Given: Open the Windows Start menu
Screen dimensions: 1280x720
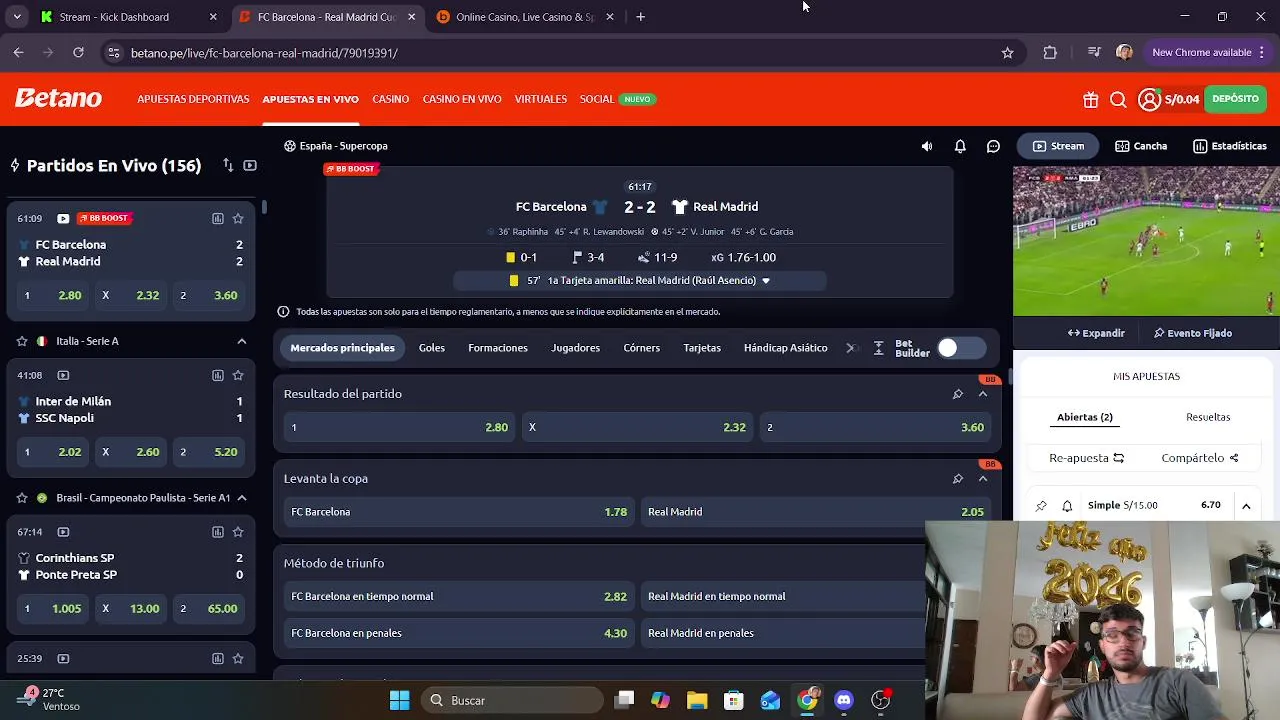Looking at the screenshot, I should (399, 700).
